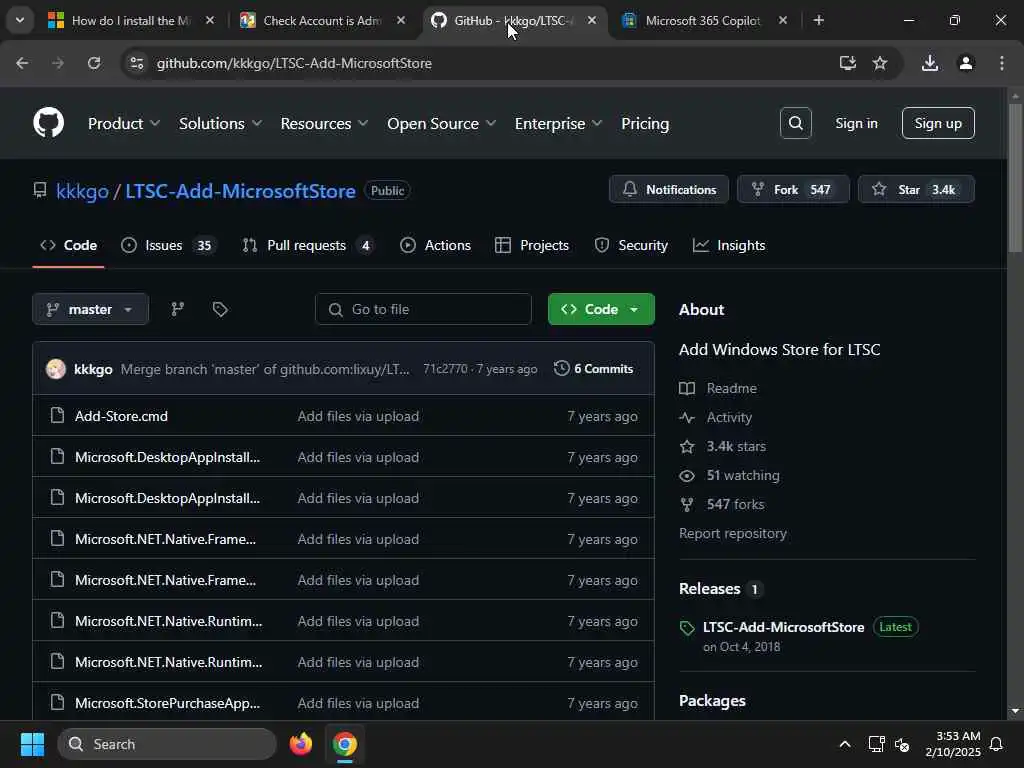Show hidden system tray icons
The height and width of the screenshot is (768, 1024).
844,744
